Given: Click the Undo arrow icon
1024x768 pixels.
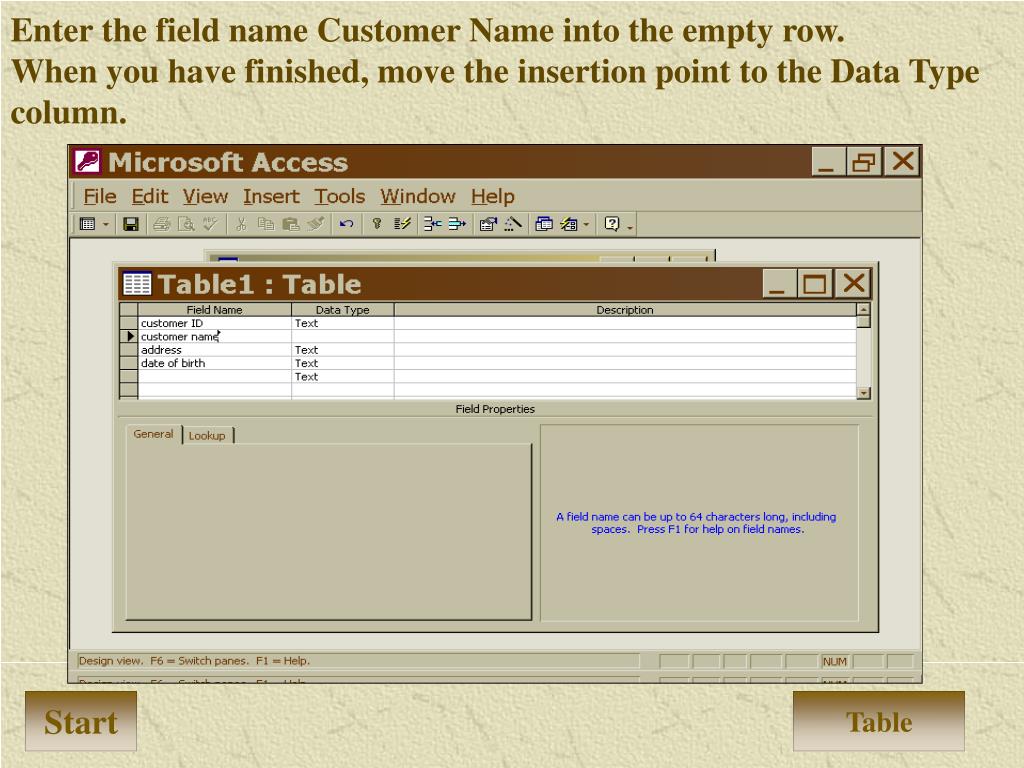Looking at the screenshot, I should click(346, 224).
